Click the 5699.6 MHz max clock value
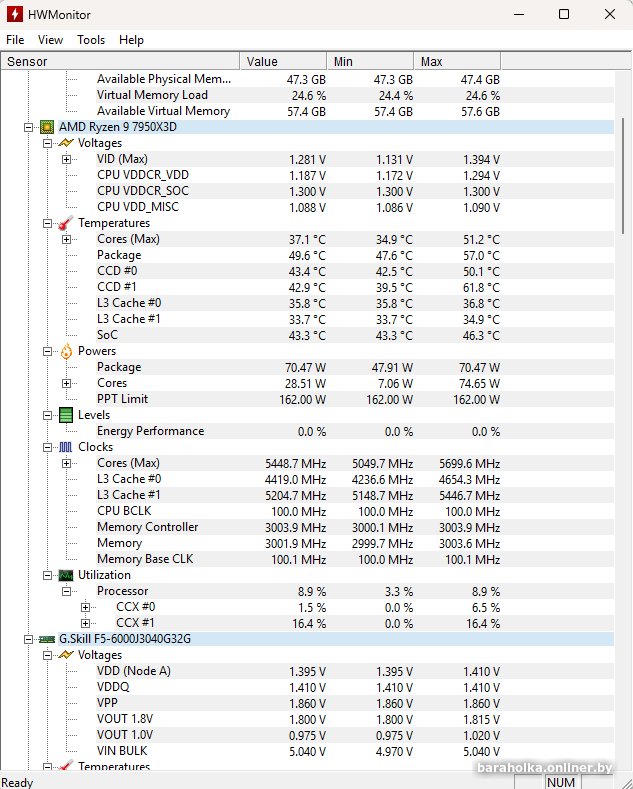This screenshot has height=789, width=633. click(469, 463)
